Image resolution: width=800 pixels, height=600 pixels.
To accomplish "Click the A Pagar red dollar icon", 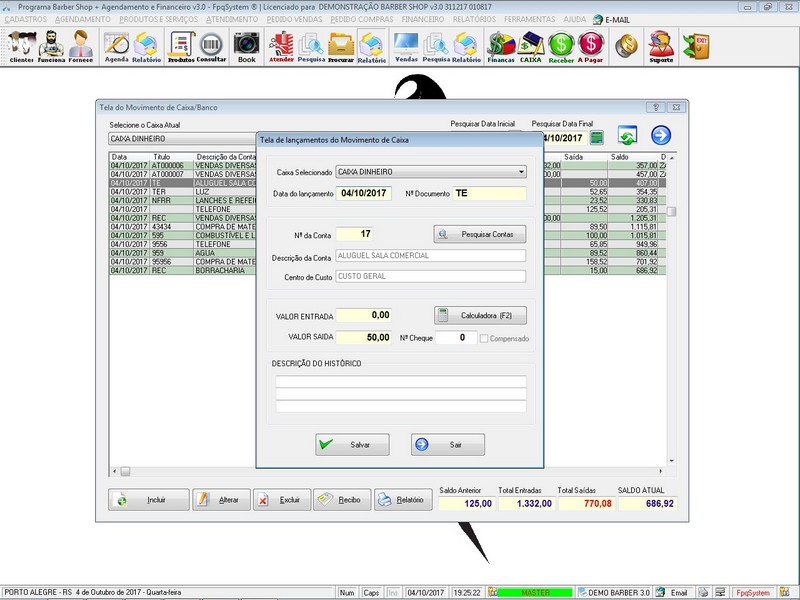I will click(x=591, y=46).
